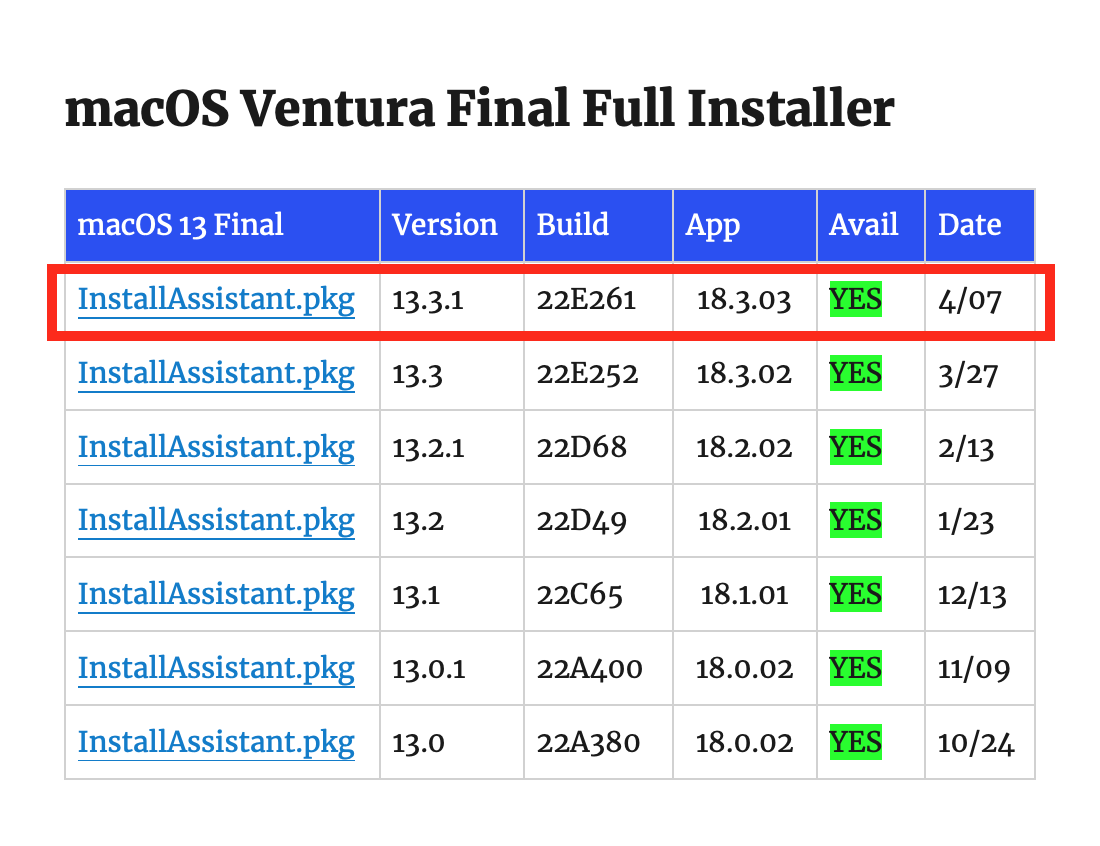The image size is (1100, 846).
Task: Select the 18.2.01 app version cell
Action: pos(744,521)
